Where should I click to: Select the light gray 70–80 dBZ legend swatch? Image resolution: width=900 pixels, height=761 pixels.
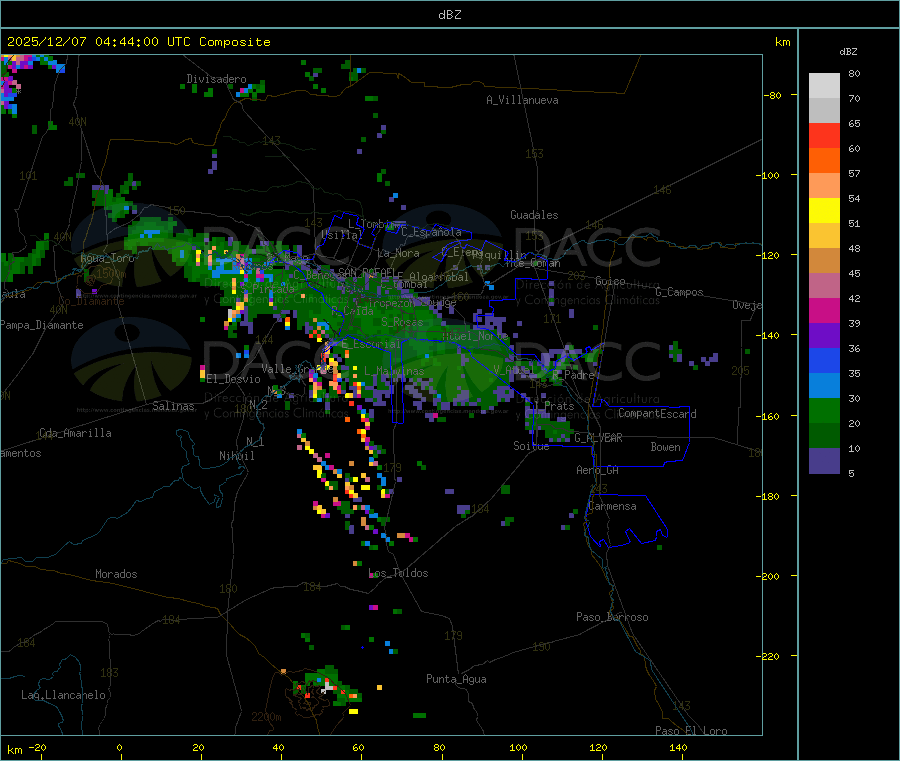tap(824, 86)
